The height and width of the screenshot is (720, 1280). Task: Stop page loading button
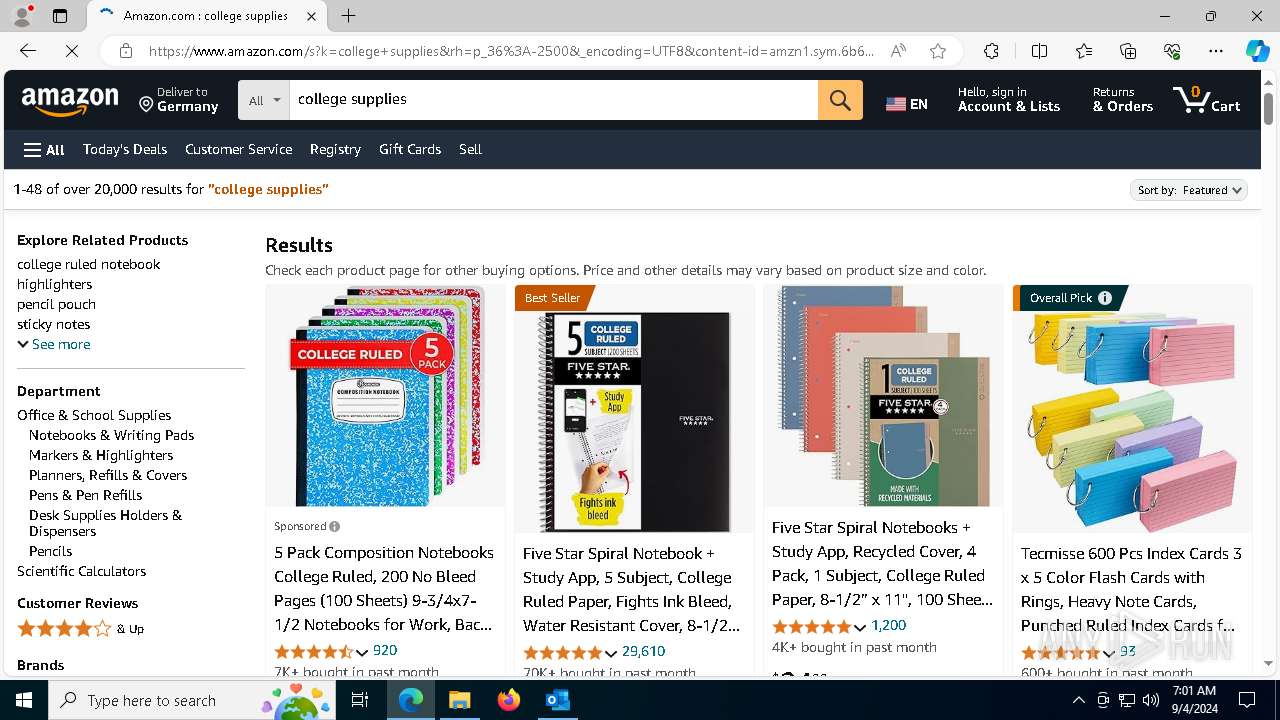(72, 51)
